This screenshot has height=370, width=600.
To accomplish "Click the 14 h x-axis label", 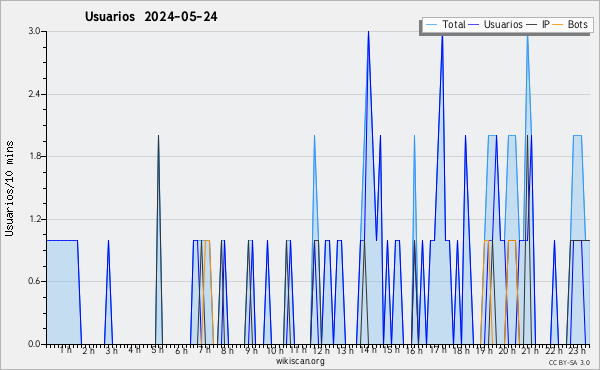I will (368, 350).
